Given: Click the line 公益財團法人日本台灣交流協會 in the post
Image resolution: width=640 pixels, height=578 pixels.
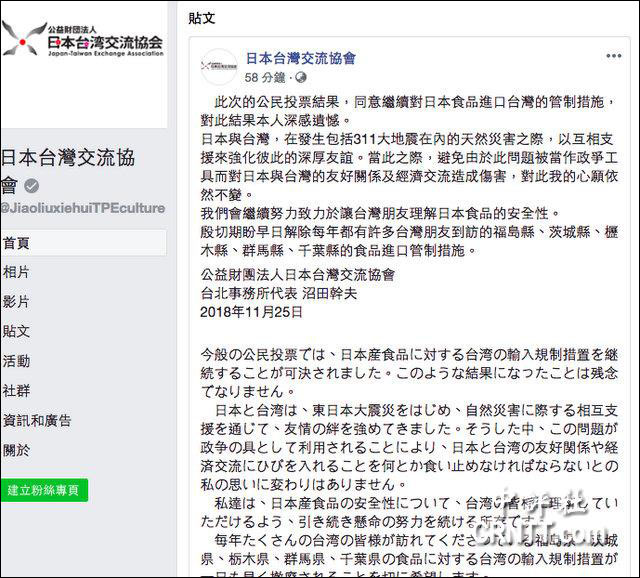Looking at the screenshot, I should pyautogui.click(x=298, y=275).
